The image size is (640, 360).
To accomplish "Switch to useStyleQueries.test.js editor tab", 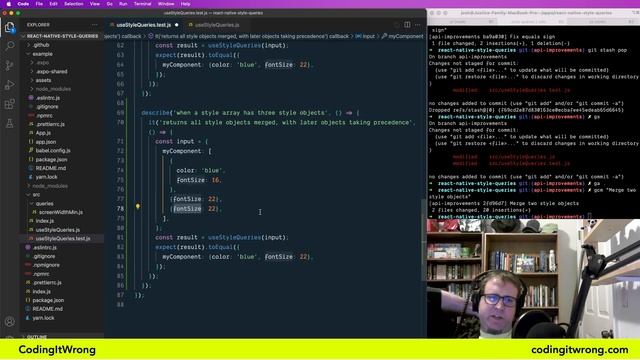I will 144,25.
